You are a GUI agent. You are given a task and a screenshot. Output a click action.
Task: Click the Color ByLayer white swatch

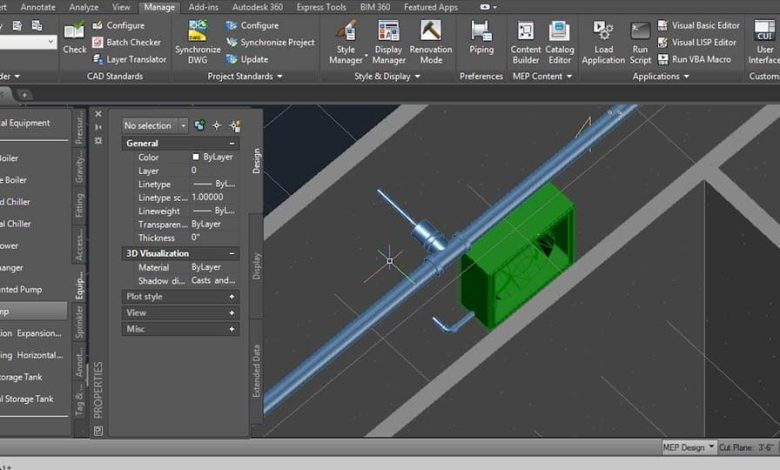(195, 157)
